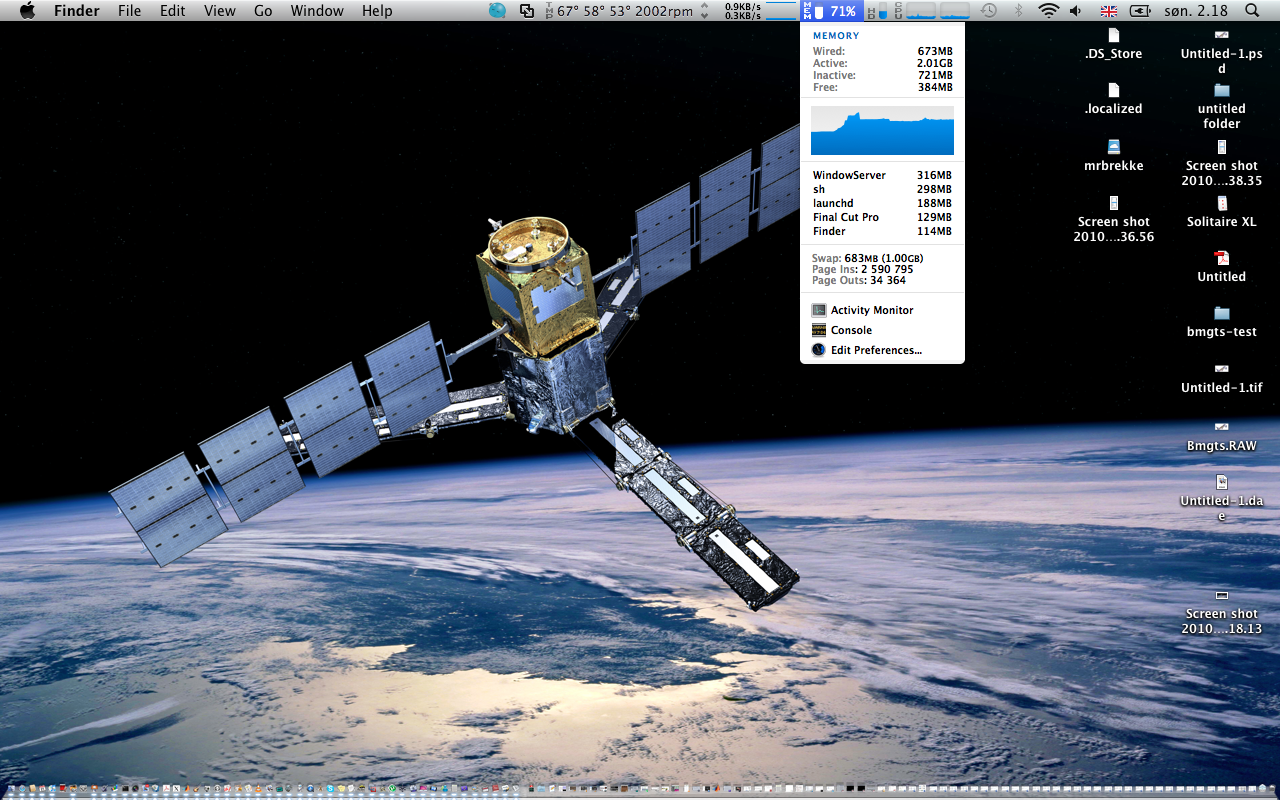Screen dimensions: 1280x800
Task: Open Spotlight search magnifier
Action: pyautogui.click(x=1252, y=11)
